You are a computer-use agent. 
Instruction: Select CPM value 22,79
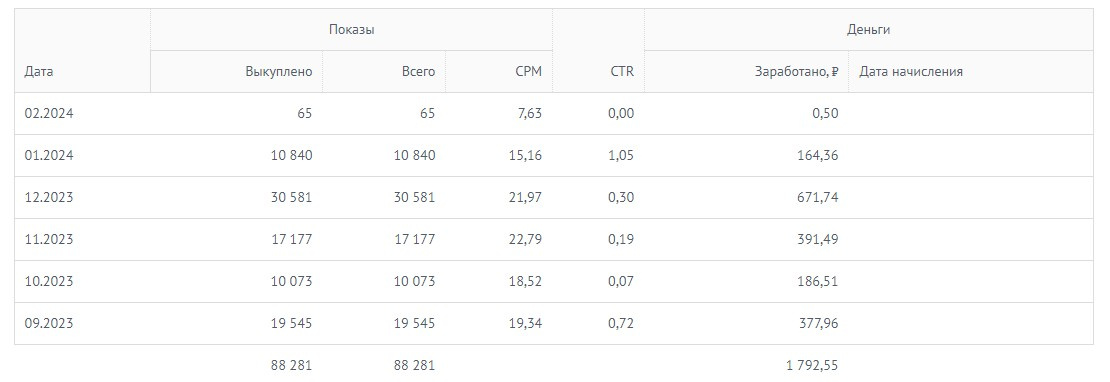[524, 239]
